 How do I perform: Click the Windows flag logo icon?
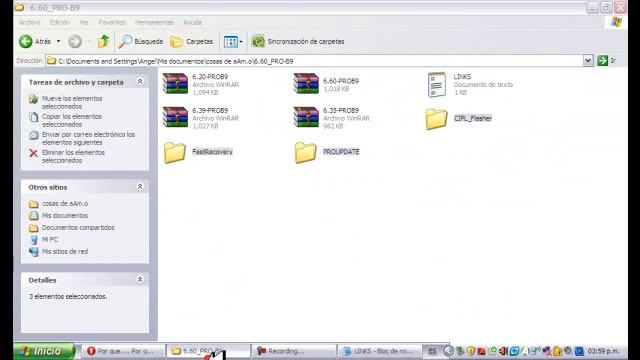[x=616, y=22]
